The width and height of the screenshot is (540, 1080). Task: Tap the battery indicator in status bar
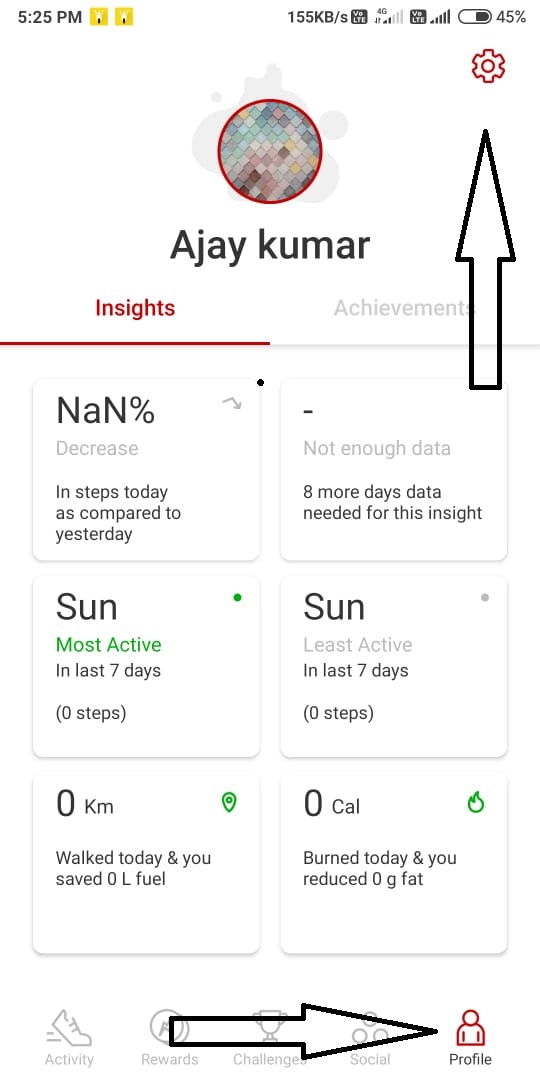pos(475,17)
